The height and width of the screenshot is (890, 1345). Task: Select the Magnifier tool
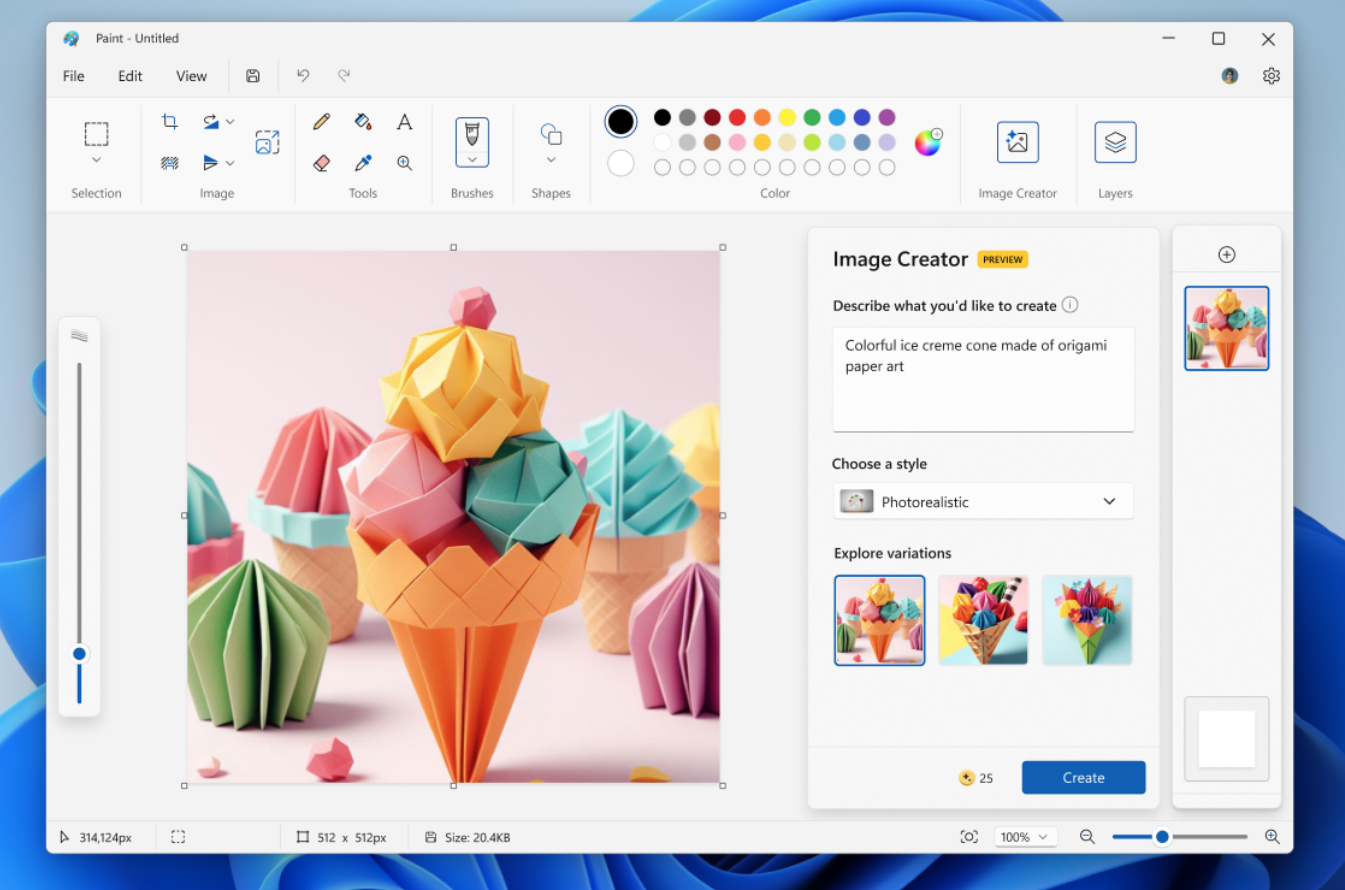pyautogui.click(x=404, y=163)
